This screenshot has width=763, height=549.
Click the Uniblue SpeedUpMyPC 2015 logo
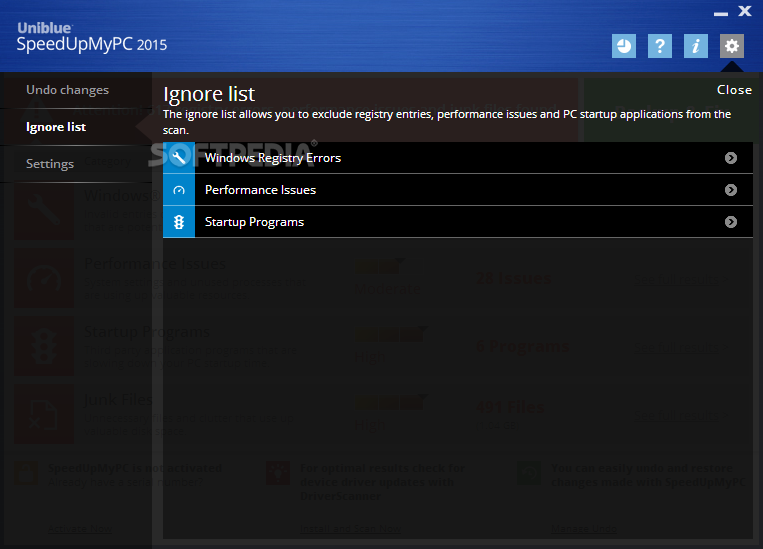pyautogui.click(x=91, y=37)
